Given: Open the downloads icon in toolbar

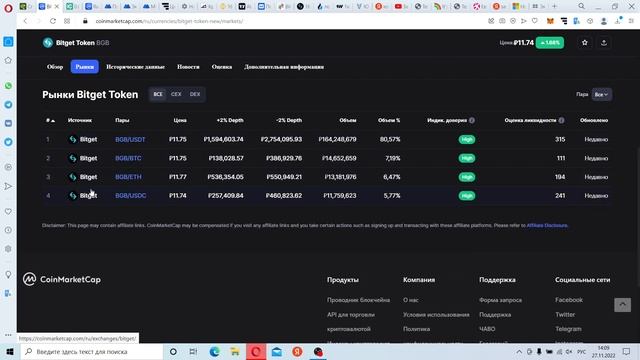Looking at the screenshot, I should tap(618, 21).
